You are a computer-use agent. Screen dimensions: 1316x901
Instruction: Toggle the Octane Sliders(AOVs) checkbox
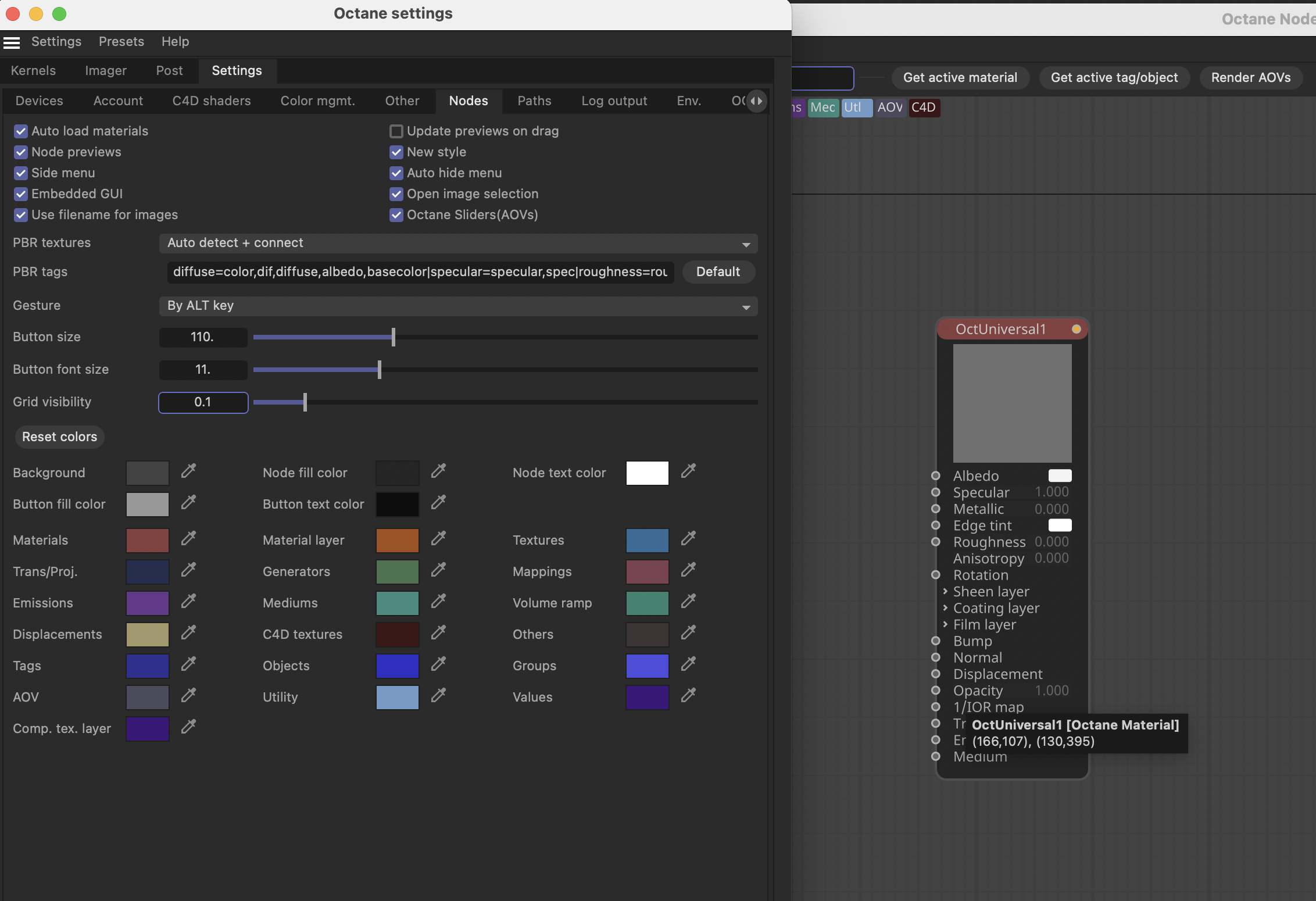pos(396,215)
